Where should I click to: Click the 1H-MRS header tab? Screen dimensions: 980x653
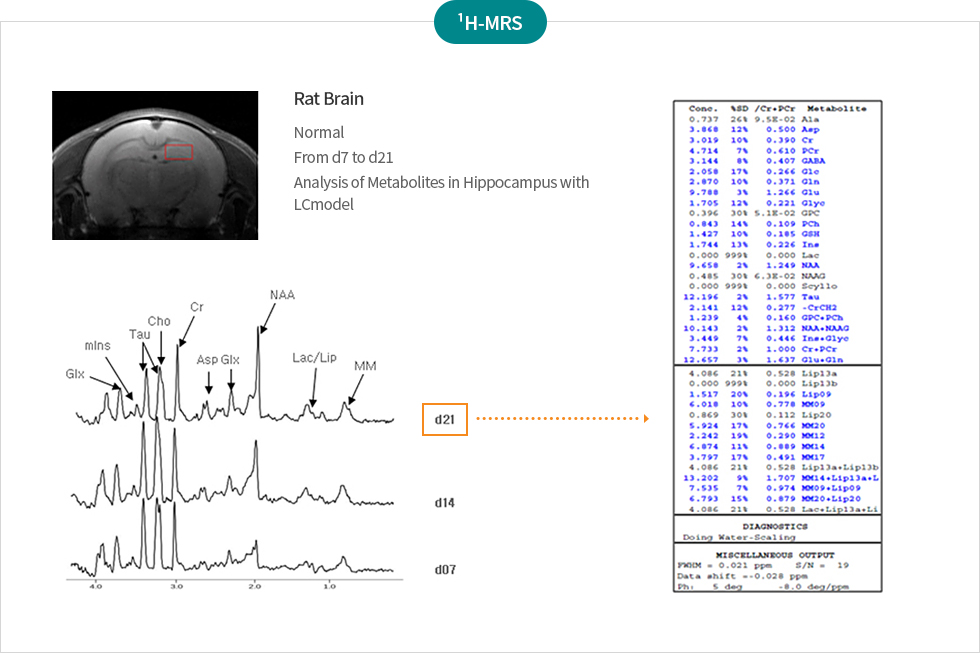[x=490, y=22]
